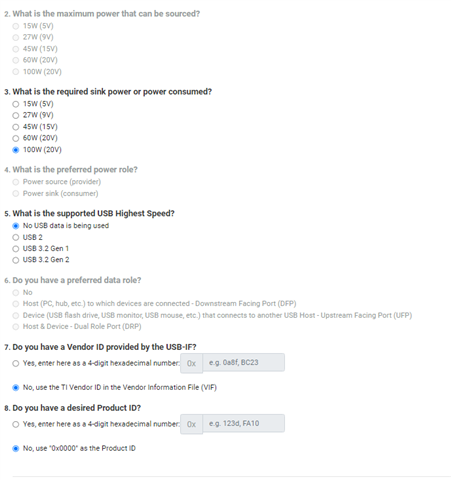Select 15W (5V) sink power option
451x480 pixels.
coord(16,104)
